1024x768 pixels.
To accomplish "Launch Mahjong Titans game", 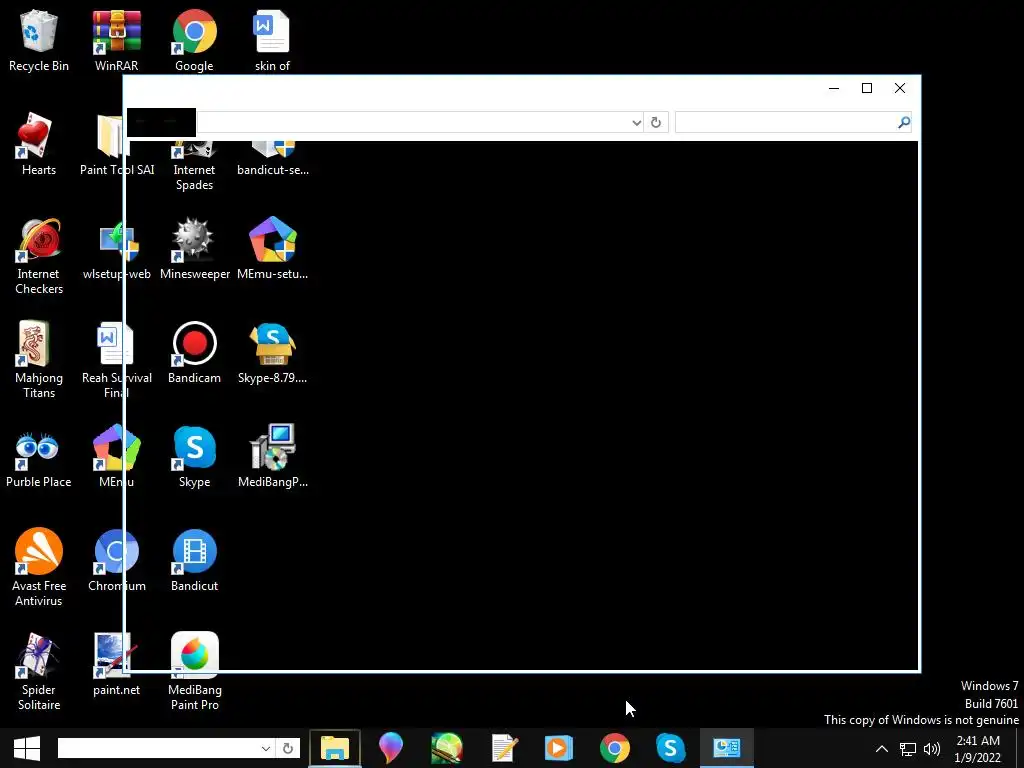I will 39,359.
